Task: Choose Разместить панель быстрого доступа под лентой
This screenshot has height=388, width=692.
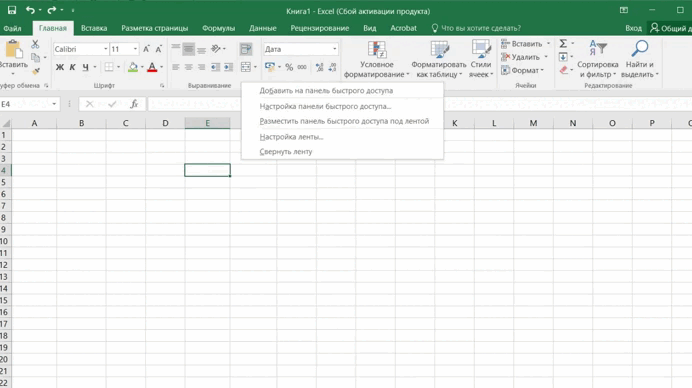Action: tap(342, 121)
